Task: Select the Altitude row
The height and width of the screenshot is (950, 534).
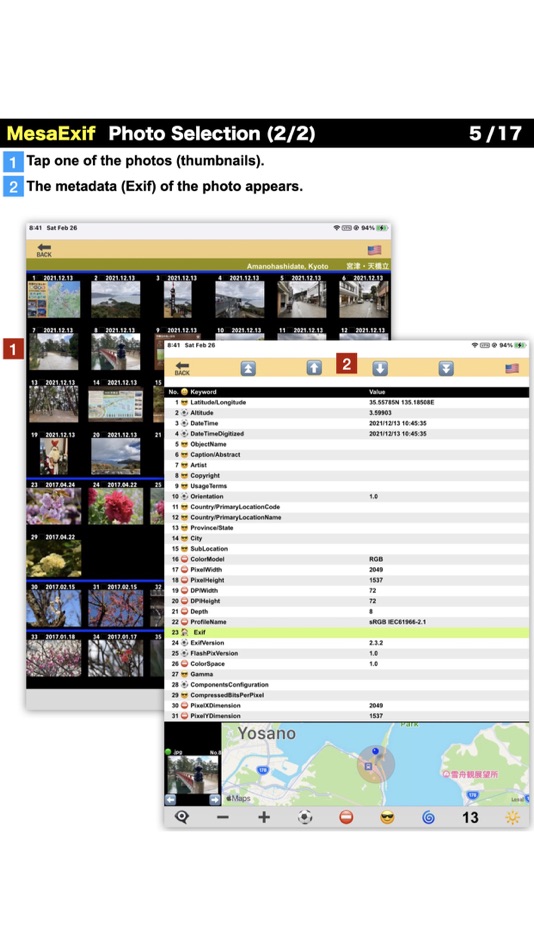Action: [x=347, y=413]
